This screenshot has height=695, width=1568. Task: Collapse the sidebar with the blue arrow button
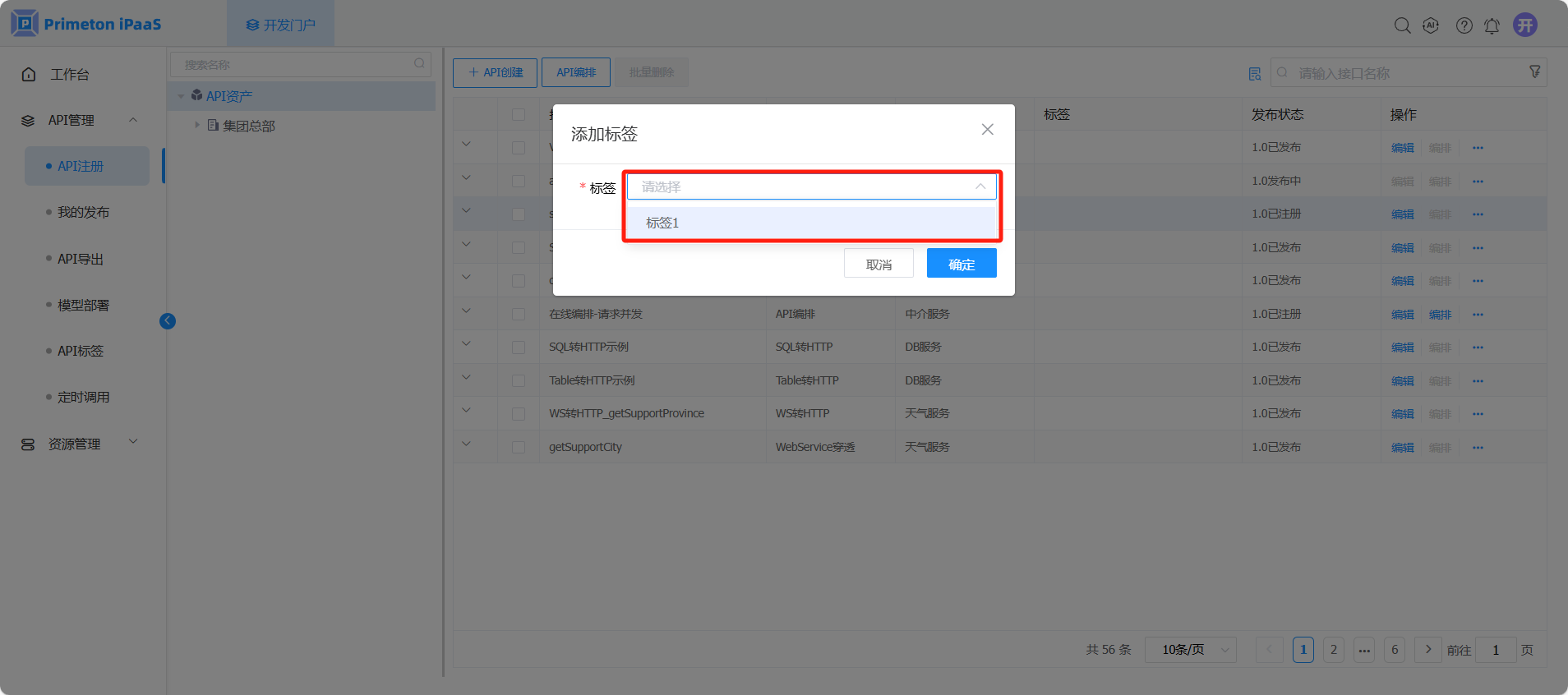(x=168, y=321)
